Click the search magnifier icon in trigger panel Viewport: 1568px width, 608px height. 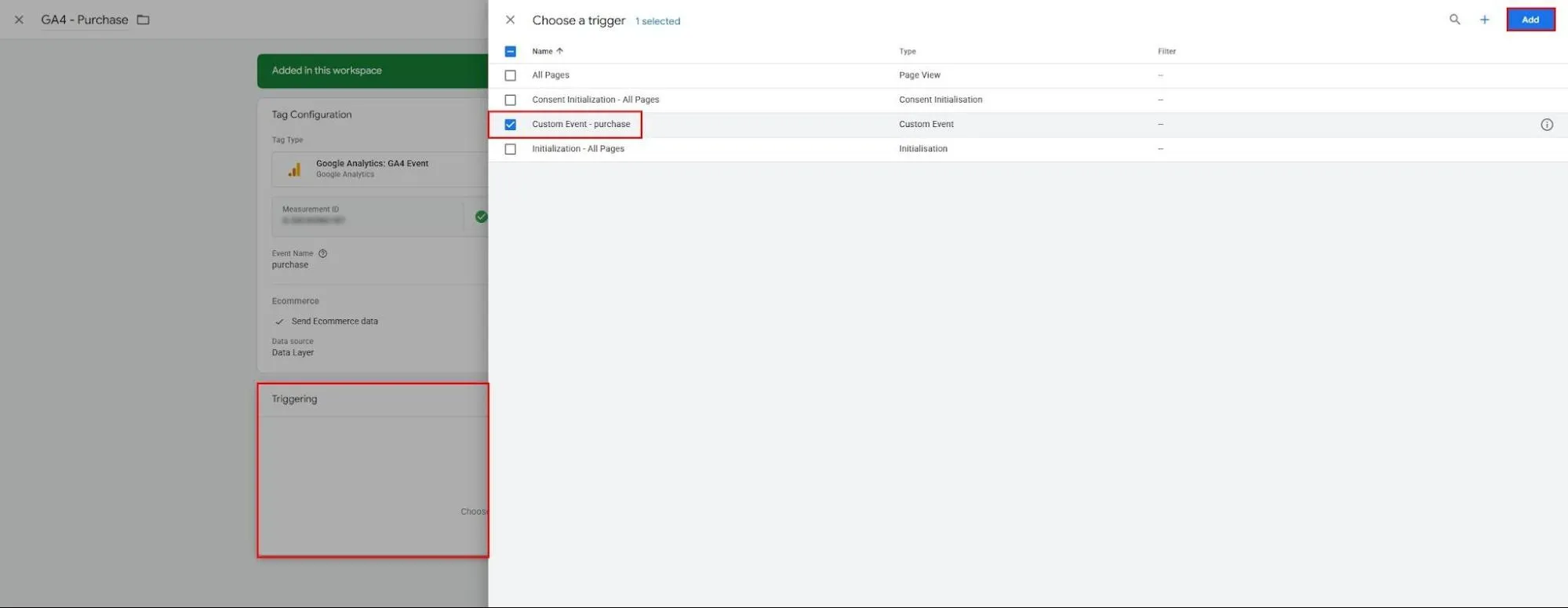click(1454, 20)
